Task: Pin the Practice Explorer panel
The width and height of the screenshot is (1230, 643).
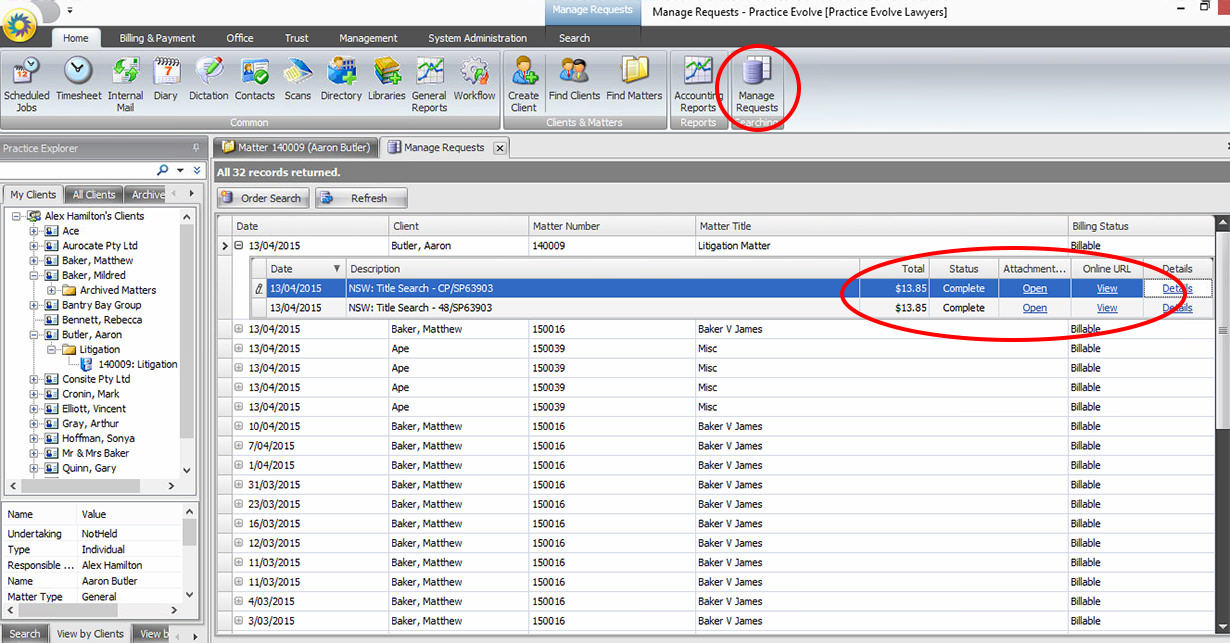Action: tap(196, 148)
